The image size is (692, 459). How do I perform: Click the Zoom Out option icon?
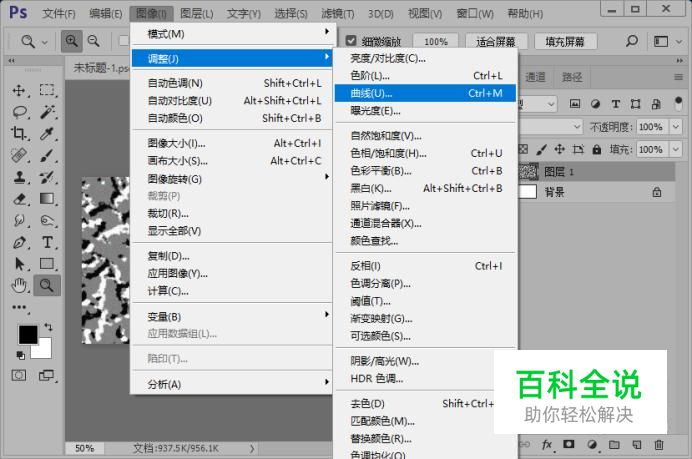tap(94, 41)
